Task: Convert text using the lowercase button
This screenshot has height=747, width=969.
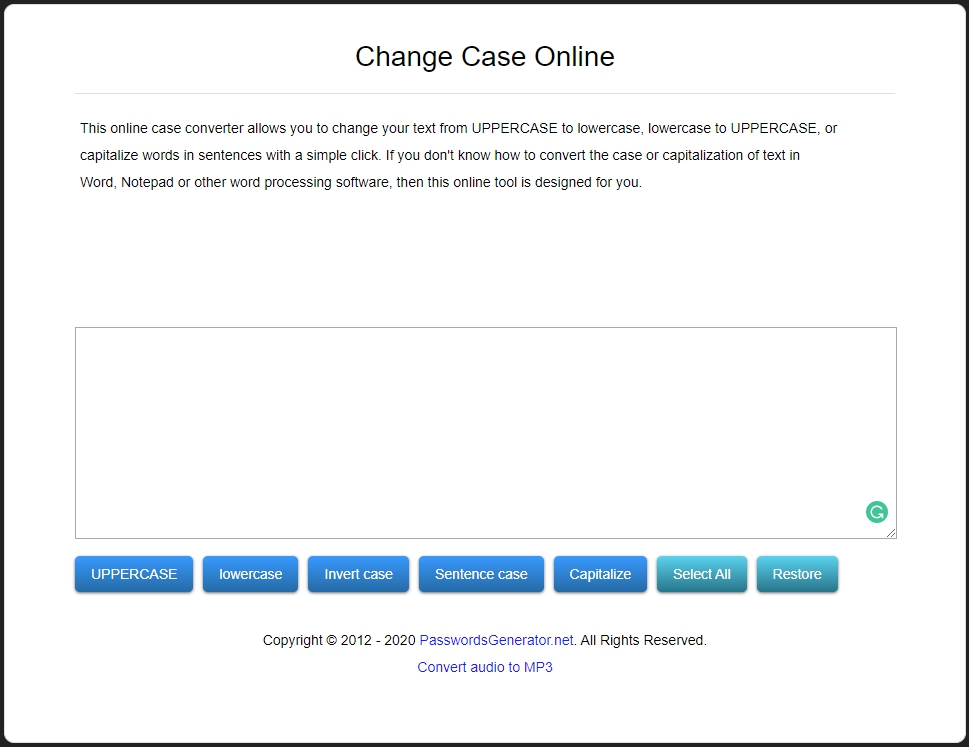Action: [250, 574]
